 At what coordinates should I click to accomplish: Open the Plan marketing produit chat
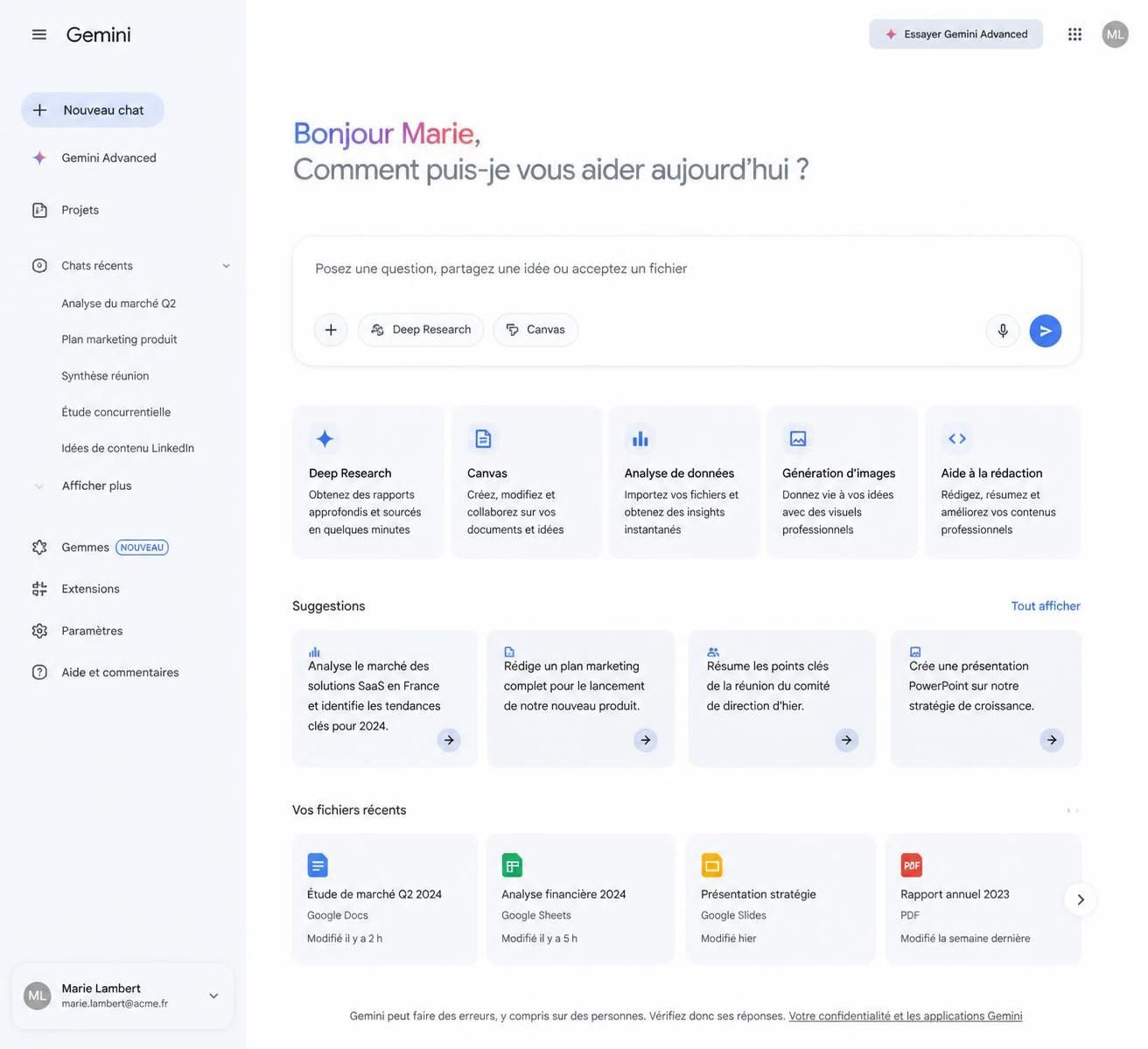[x=119, y=339]
